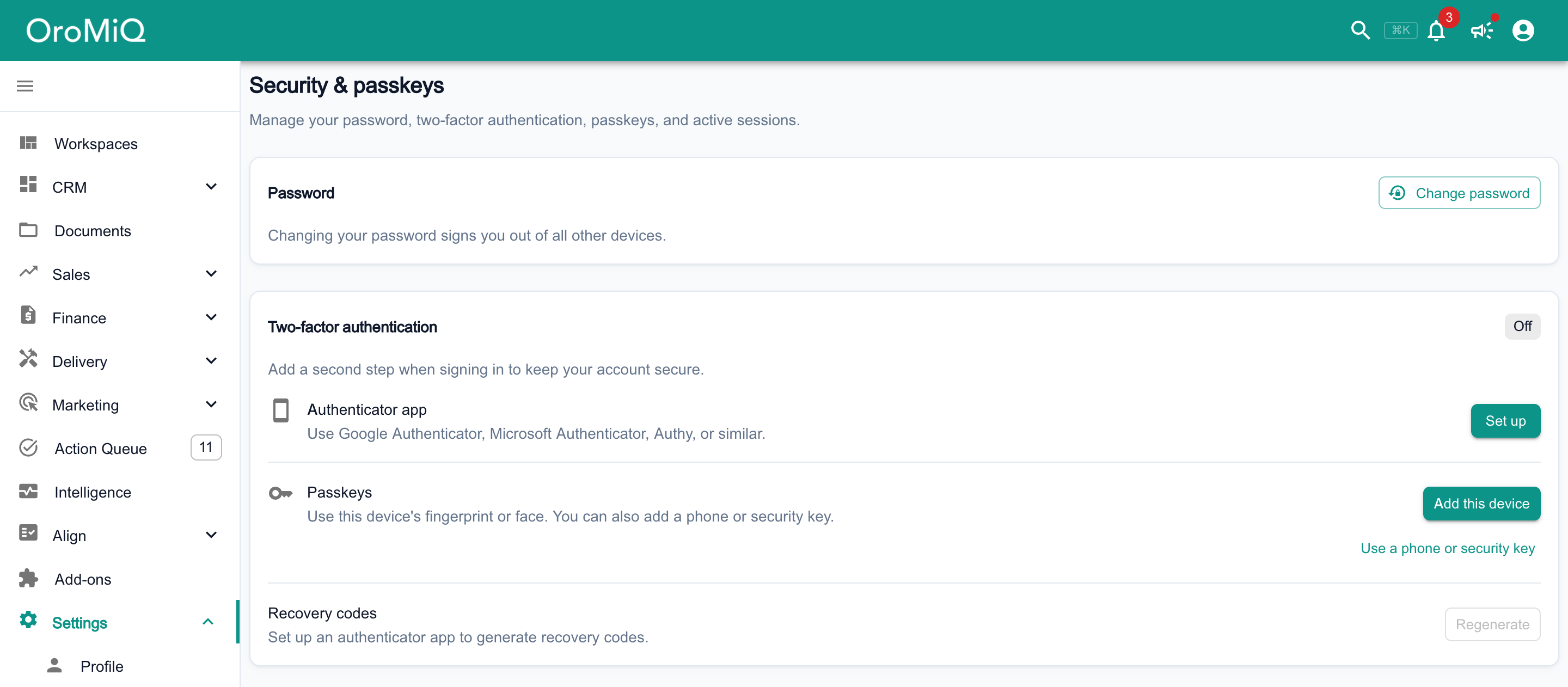This screenshot has height=687, width=1568.
Task: Click the Sales trend icon
Action: coord(28,272)
